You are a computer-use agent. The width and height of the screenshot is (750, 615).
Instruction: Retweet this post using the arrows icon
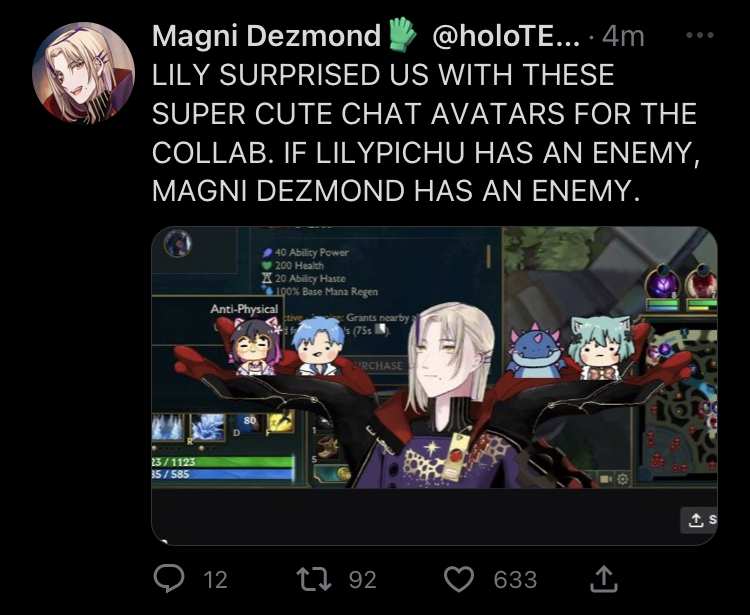pos(314,579)
